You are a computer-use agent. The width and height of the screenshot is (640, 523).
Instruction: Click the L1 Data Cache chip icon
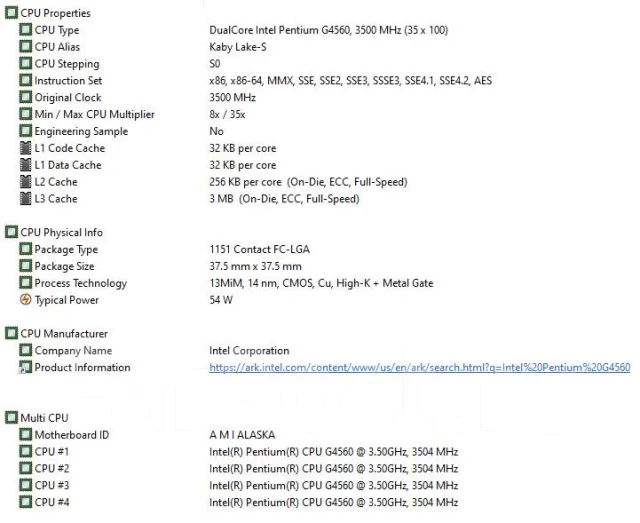pyautogui.click(x=25, y=165)
